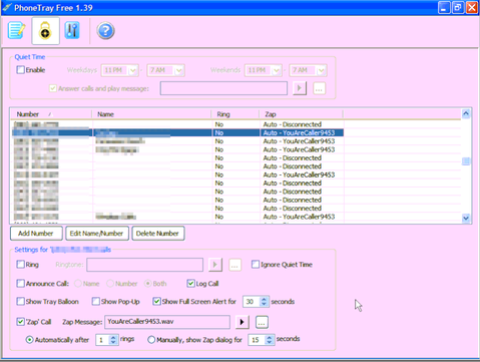Image resolution: width=480 pixels, height=362 pixels.
Task: Select the padlock blocked numbers toolbar icon
Action: click(x=46, y=31)
